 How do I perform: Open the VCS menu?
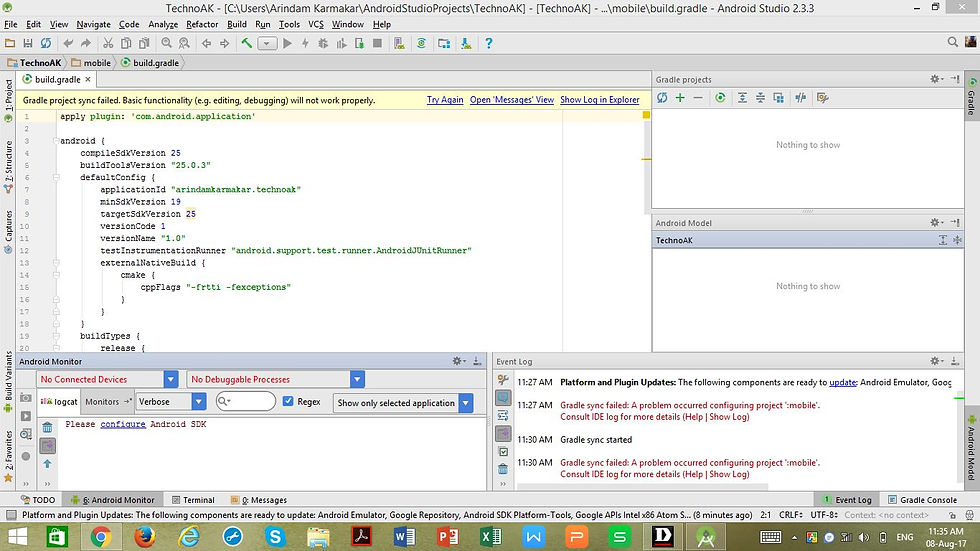point(316,24)
